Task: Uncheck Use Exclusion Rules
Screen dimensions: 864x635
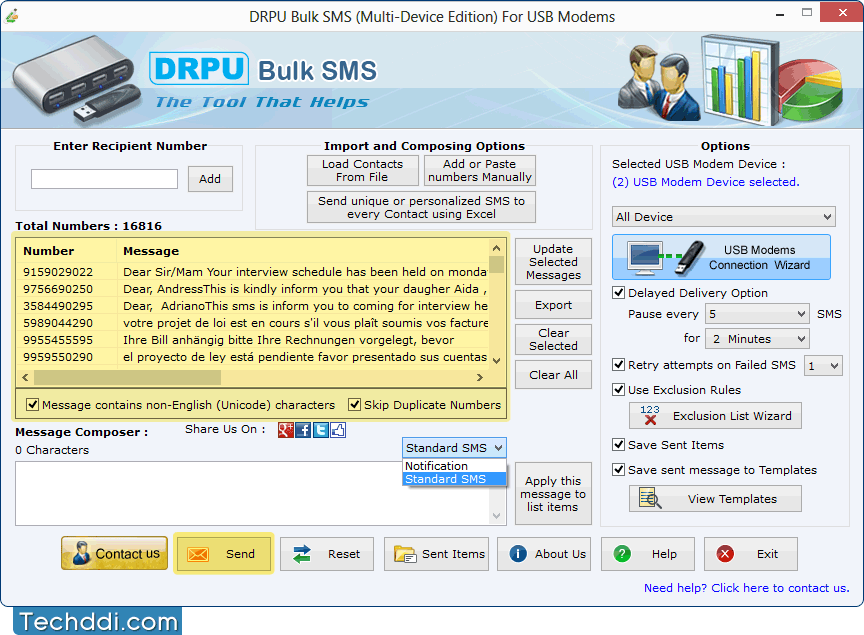Action: 618,390
